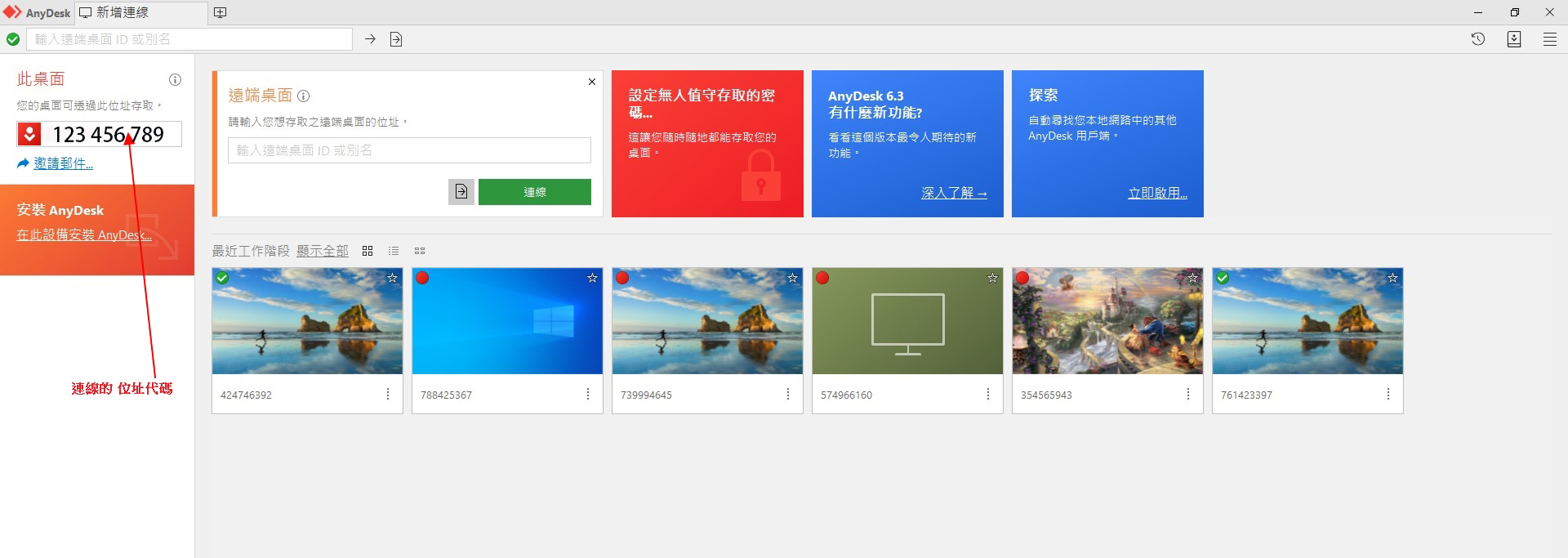The width and height of the screenshot is (1568, 558).
Task: Favorite session 574966160 with star
Action: [x=992, y=278]
